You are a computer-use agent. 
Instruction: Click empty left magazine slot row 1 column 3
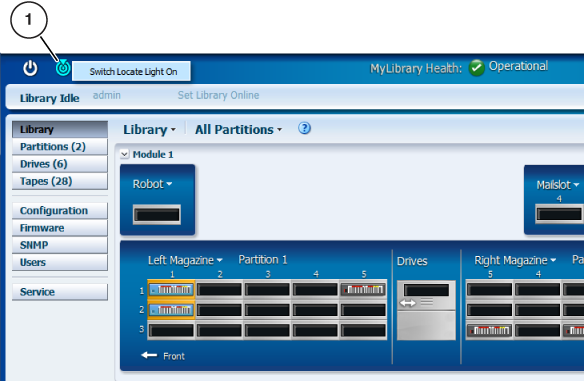(x=267, y=290)
